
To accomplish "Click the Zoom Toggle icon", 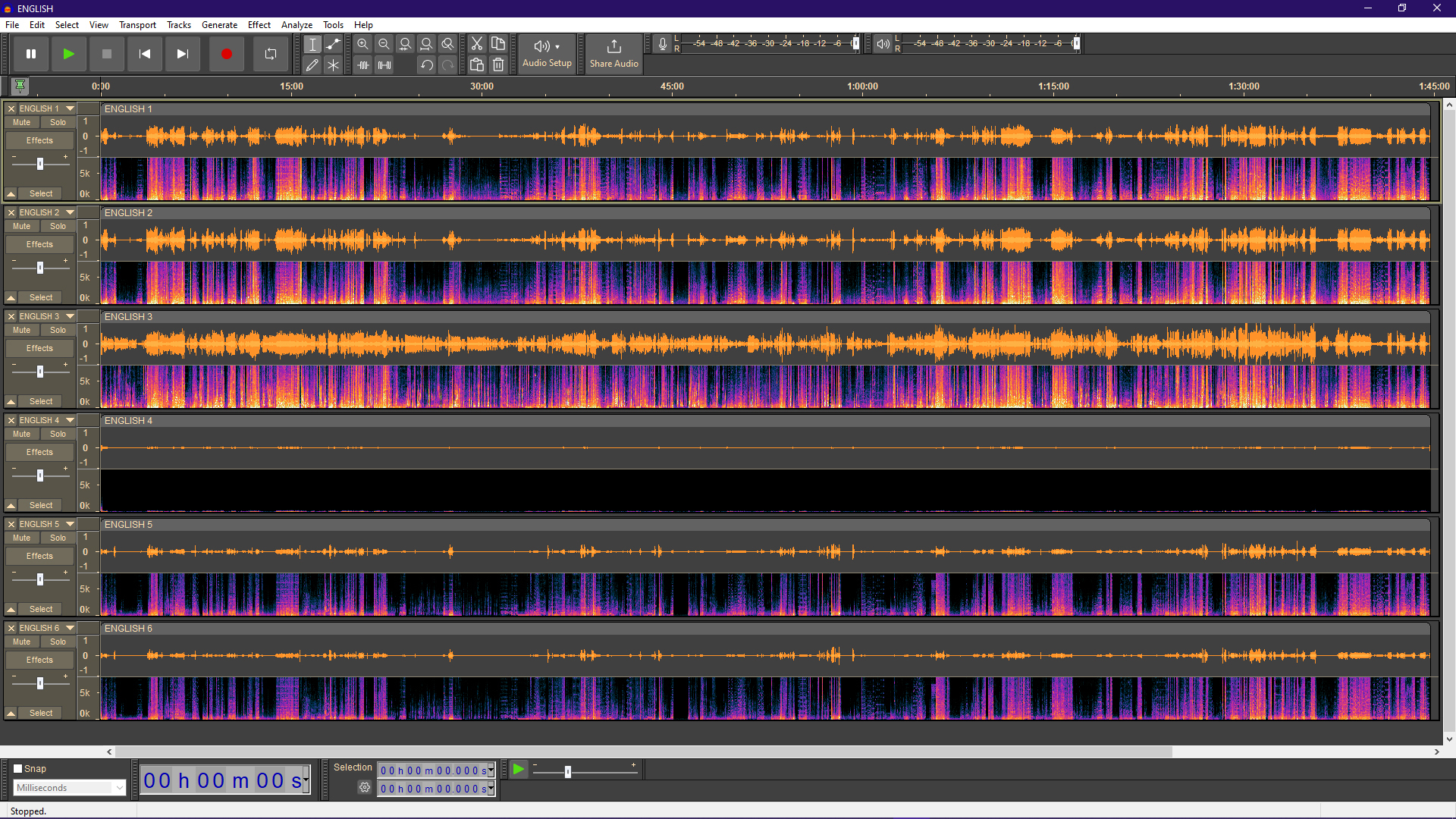I will [x=448, y=44].
